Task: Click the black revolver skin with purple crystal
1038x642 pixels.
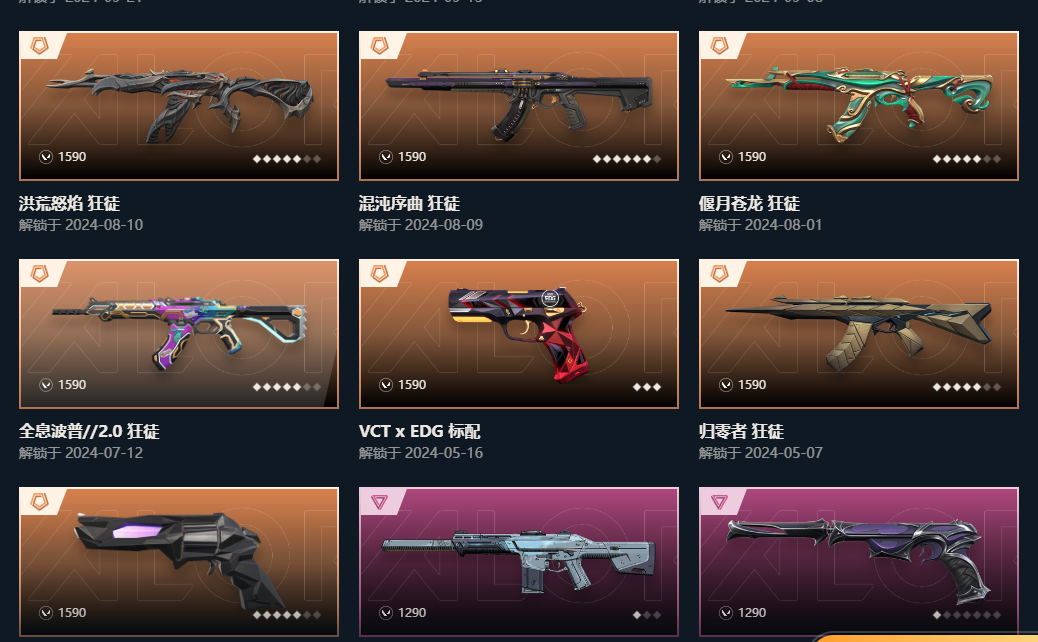Action: [179, 562]
